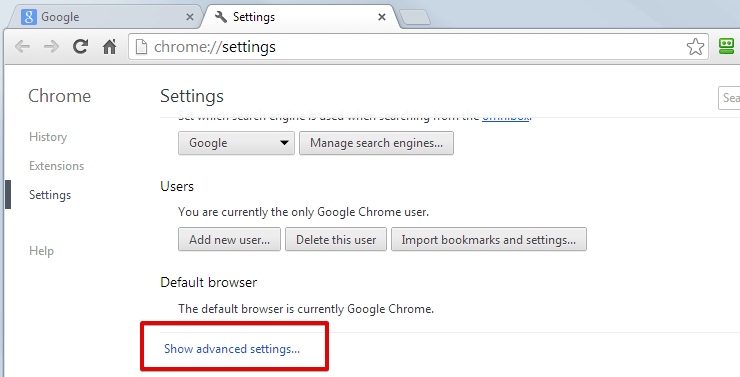740x377 pixels.
Task: Open a new tab
Action: [x=415, y=17]
